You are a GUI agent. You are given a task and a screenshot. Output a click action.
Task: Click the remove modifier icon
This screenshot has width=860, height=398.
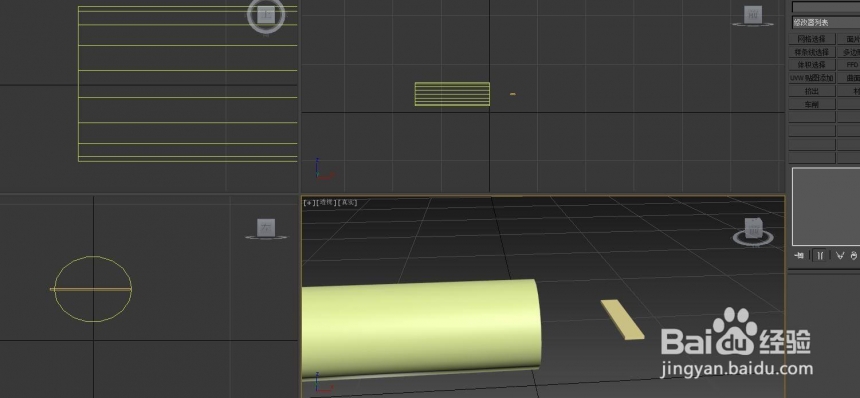pos(853,255)
